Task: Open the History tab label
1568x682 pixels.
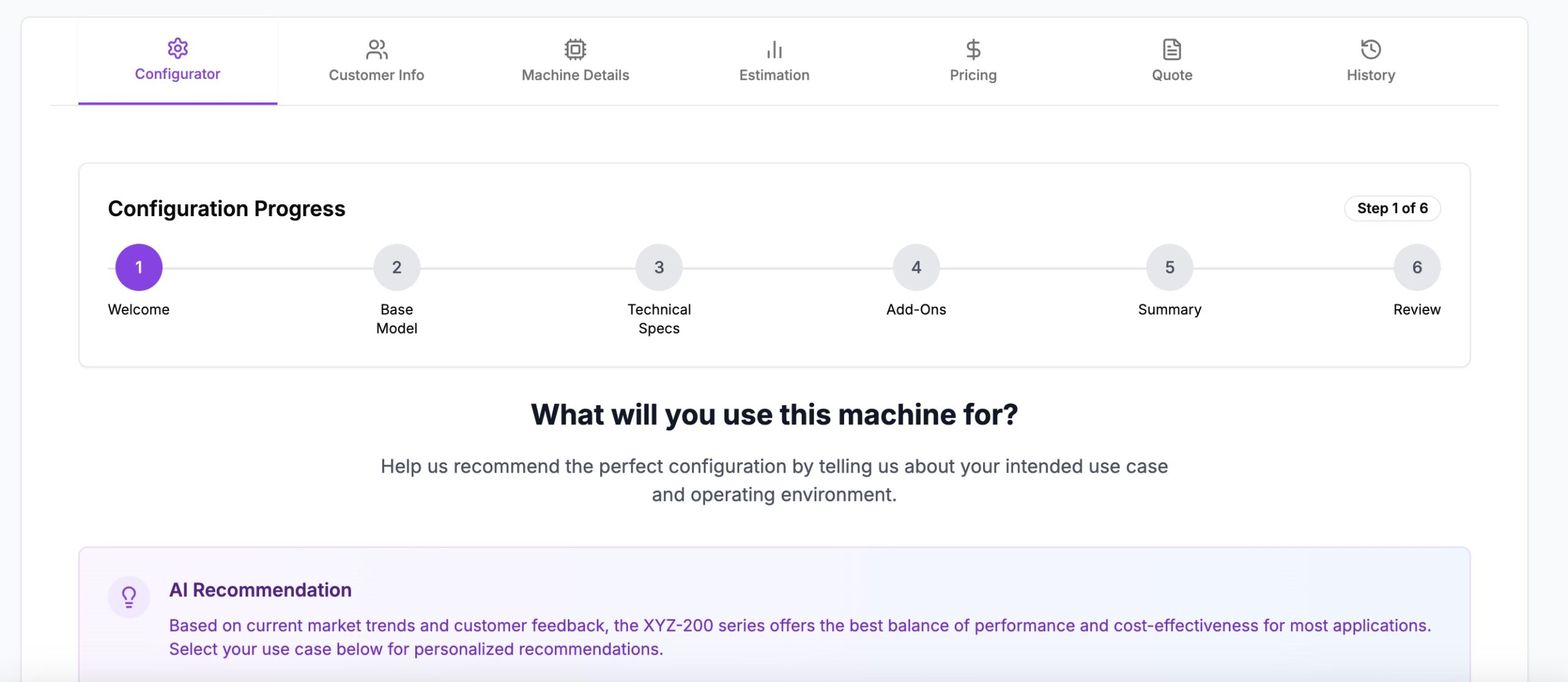Action: [x=1371, y=75]
